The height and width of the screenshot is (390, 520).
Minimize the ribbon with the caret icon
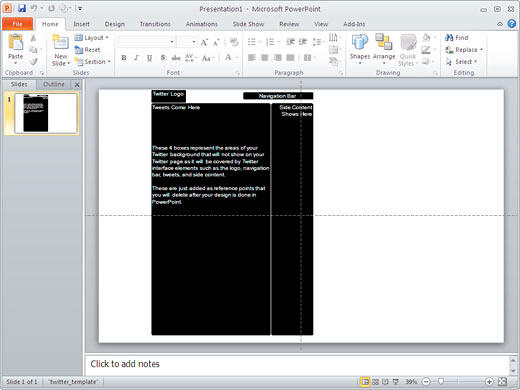click(x=500, y=24)
